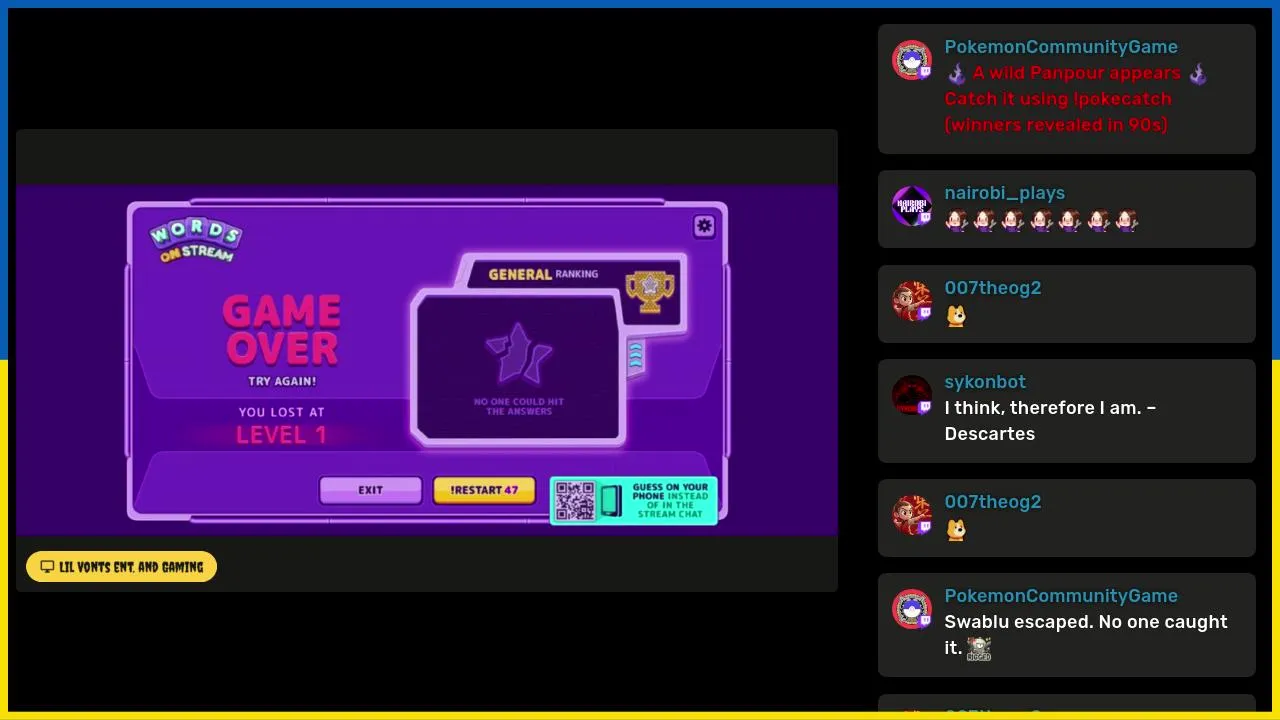
Task: Open sykonbot username link
Action: pos(985,382)
